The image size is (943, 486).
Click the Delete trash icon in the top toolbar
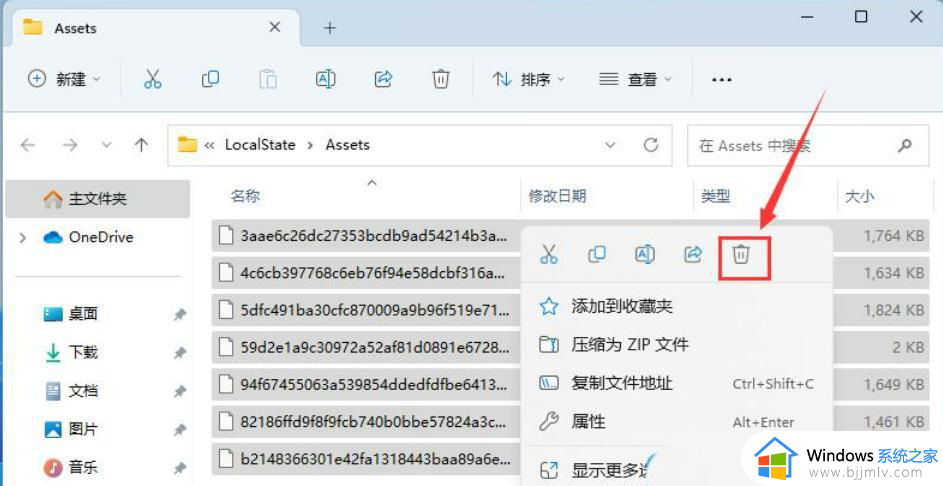[x=441, y=79]
